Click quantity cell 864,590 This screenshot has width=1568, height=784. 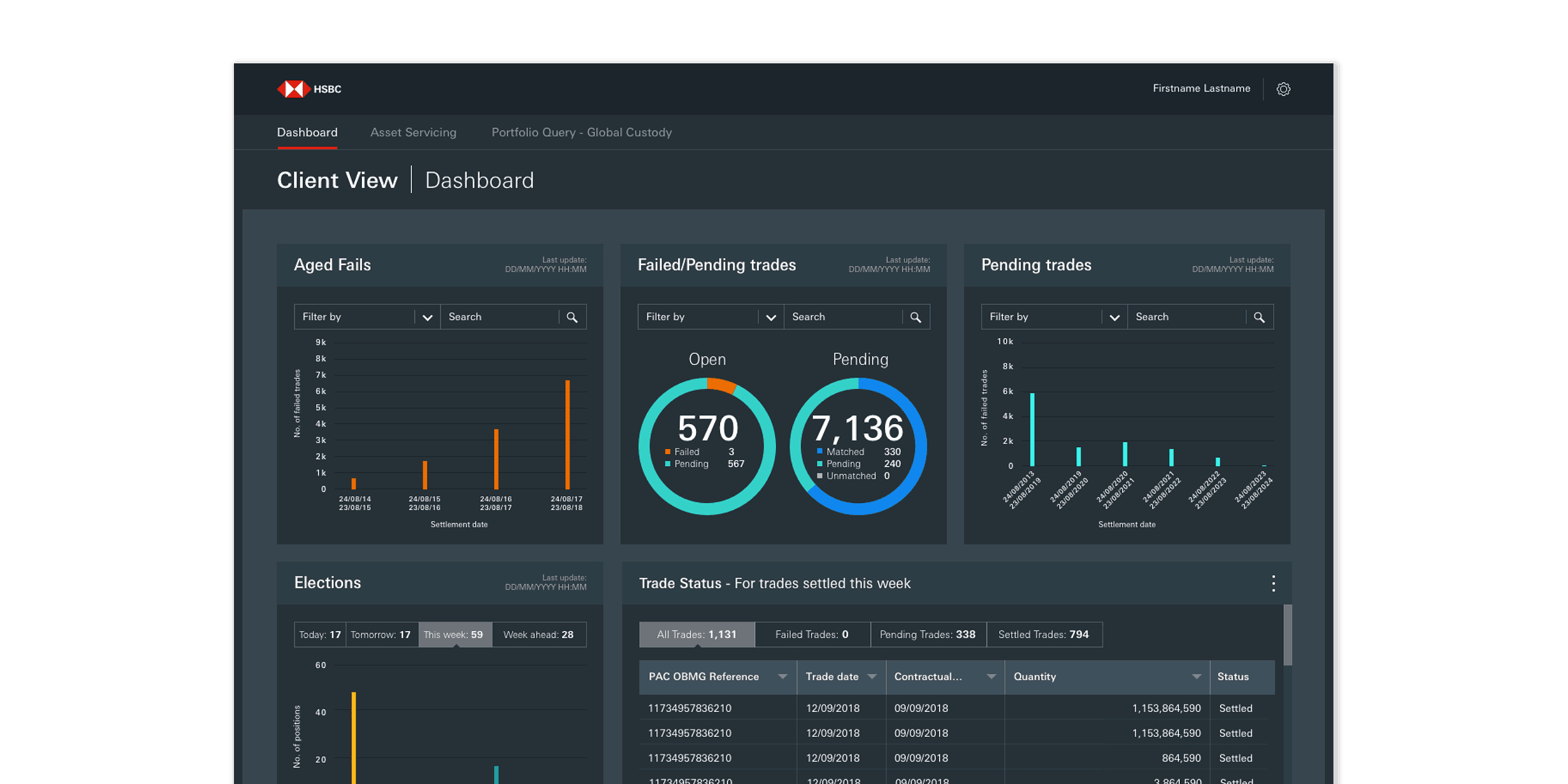1181,758
